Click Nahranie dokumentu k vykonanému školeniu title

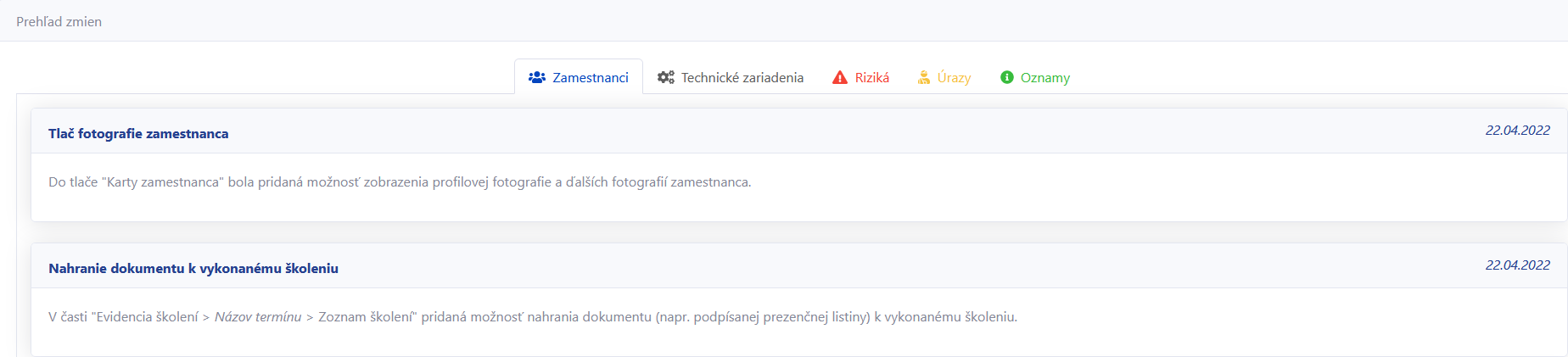click(x=193, y=269)
